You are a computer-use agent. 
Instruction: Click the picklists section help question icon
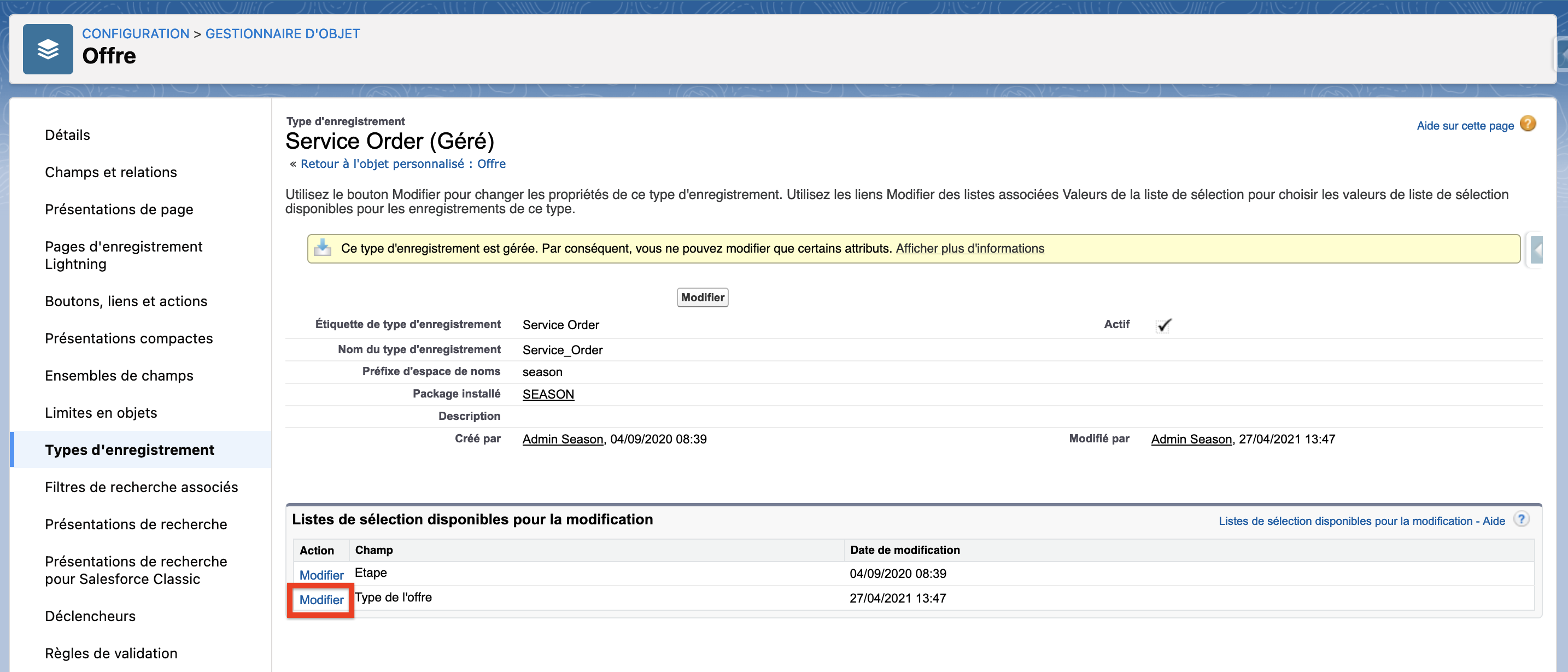tap(1520, 519)
